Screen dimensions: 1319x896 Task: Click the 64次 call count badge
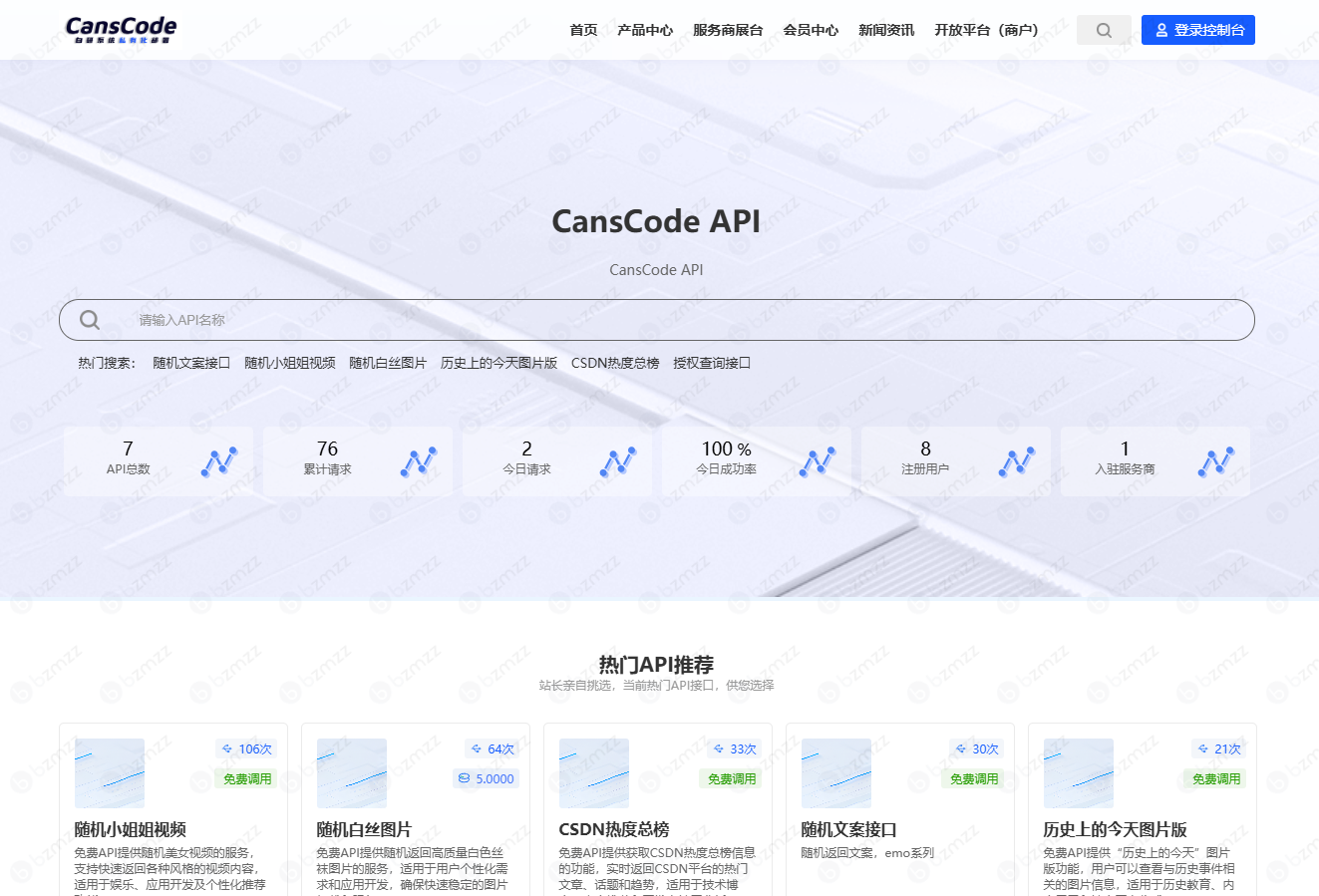(x=492, y=749)
